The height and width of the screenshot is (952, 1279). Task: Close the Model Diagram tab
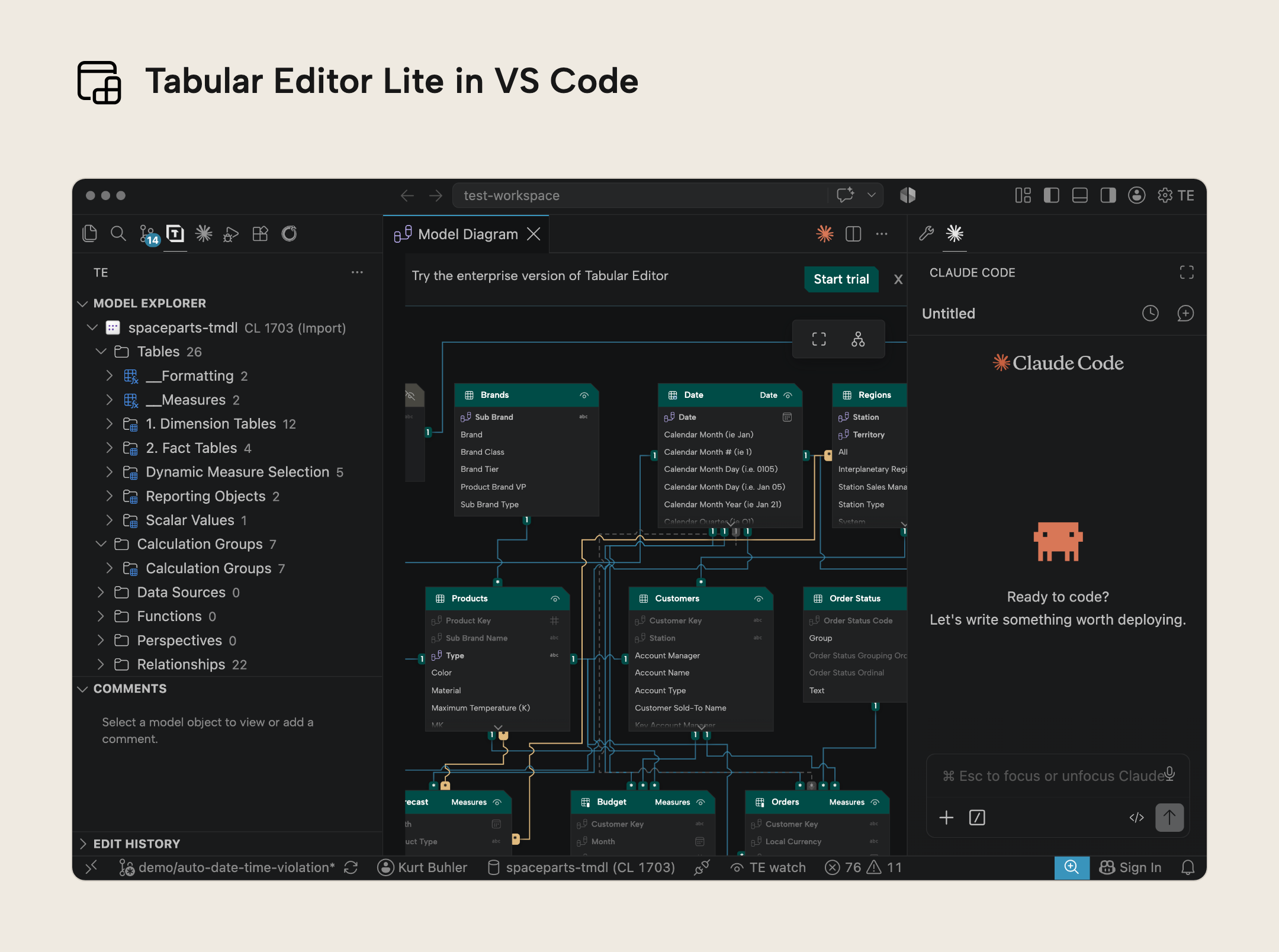click(x=534, y=234)
